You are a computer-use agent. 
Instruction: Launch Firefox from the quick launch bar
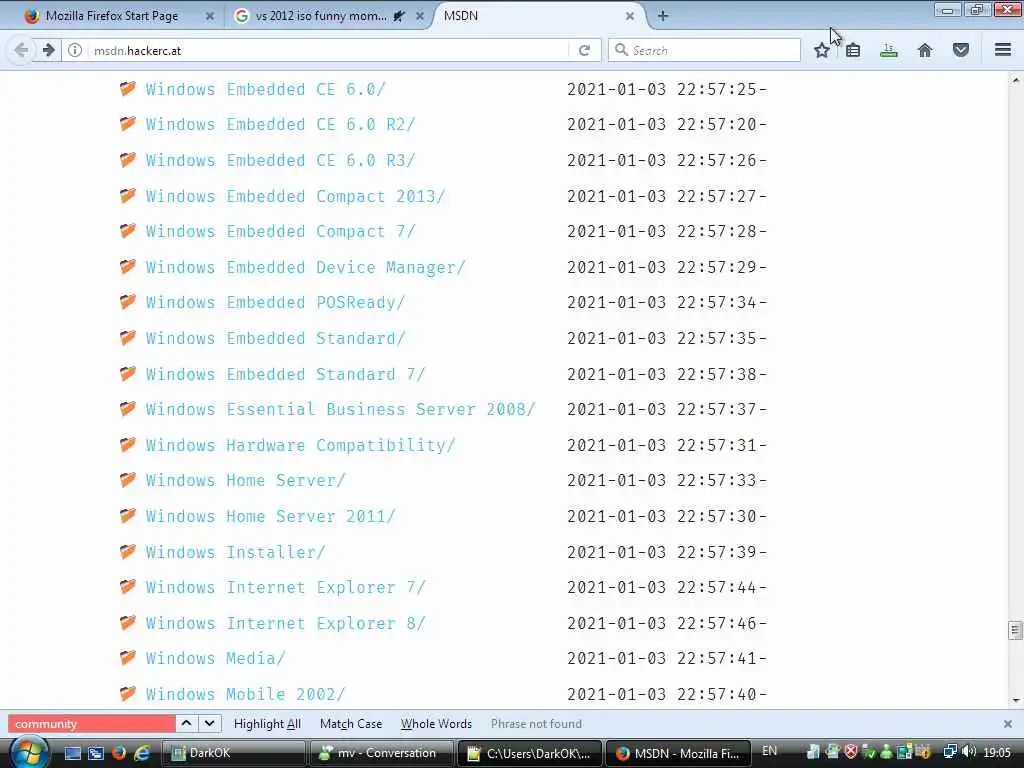[119, 753]
